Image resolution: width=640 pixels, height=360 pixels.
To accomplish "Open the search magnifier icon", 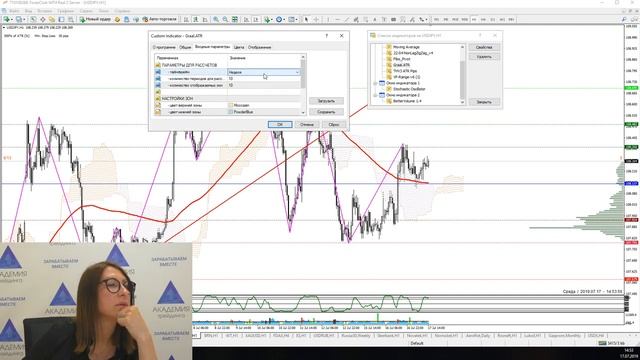I will (624, 19).
